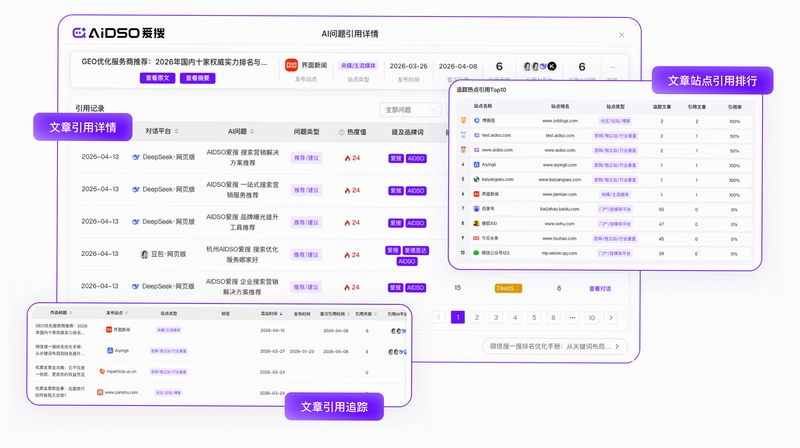This screenshot has height=448, width=800.
Task: Click baijiahao.baidu.com domain in ranking
Action: pos(560,209)
